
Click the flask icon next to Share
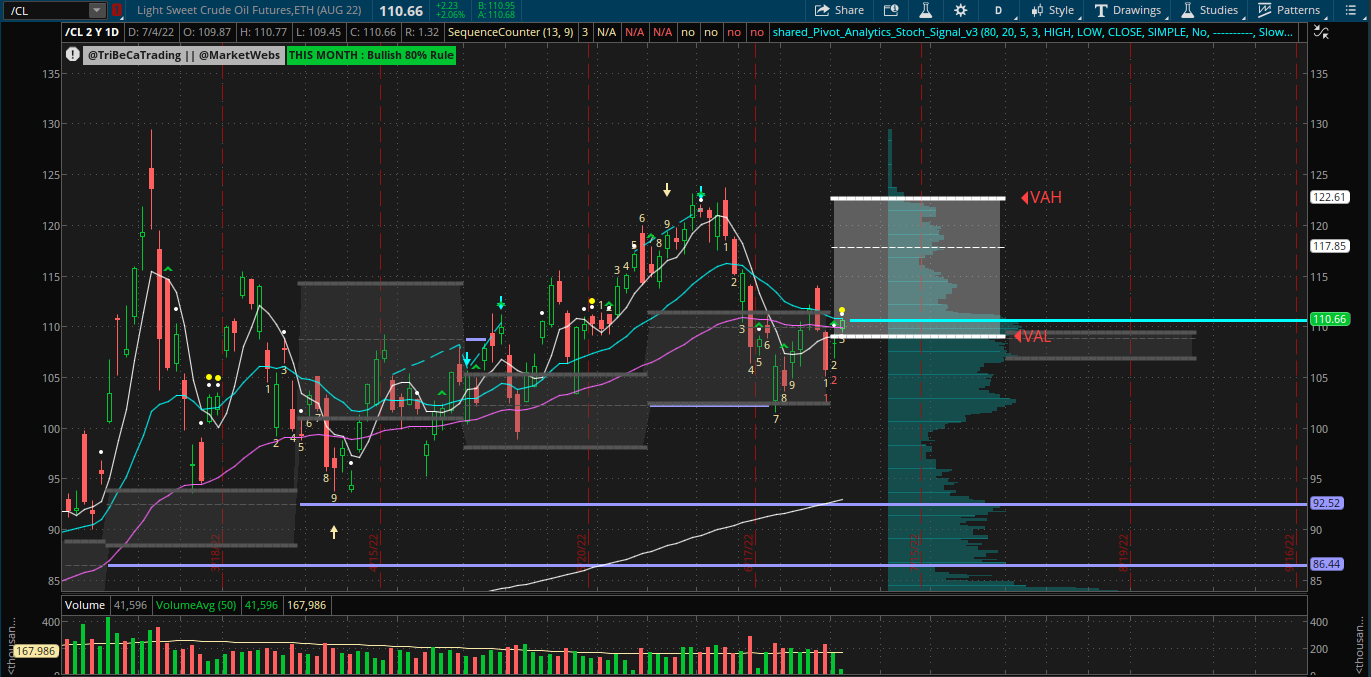click(926, 10)
